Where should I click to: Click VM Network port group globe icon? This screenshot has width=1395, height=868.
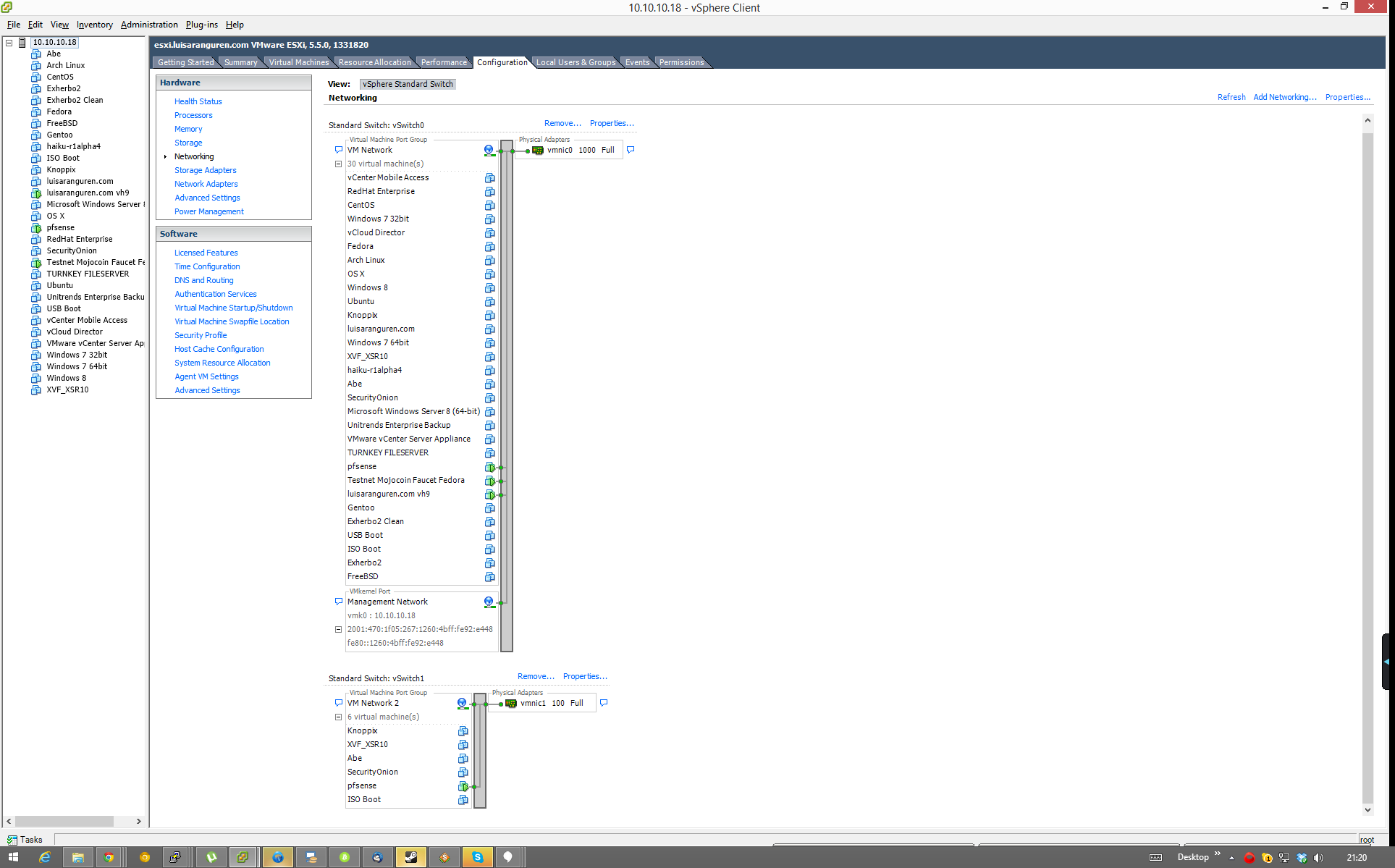pyautogui.click(x=489, y=150)
